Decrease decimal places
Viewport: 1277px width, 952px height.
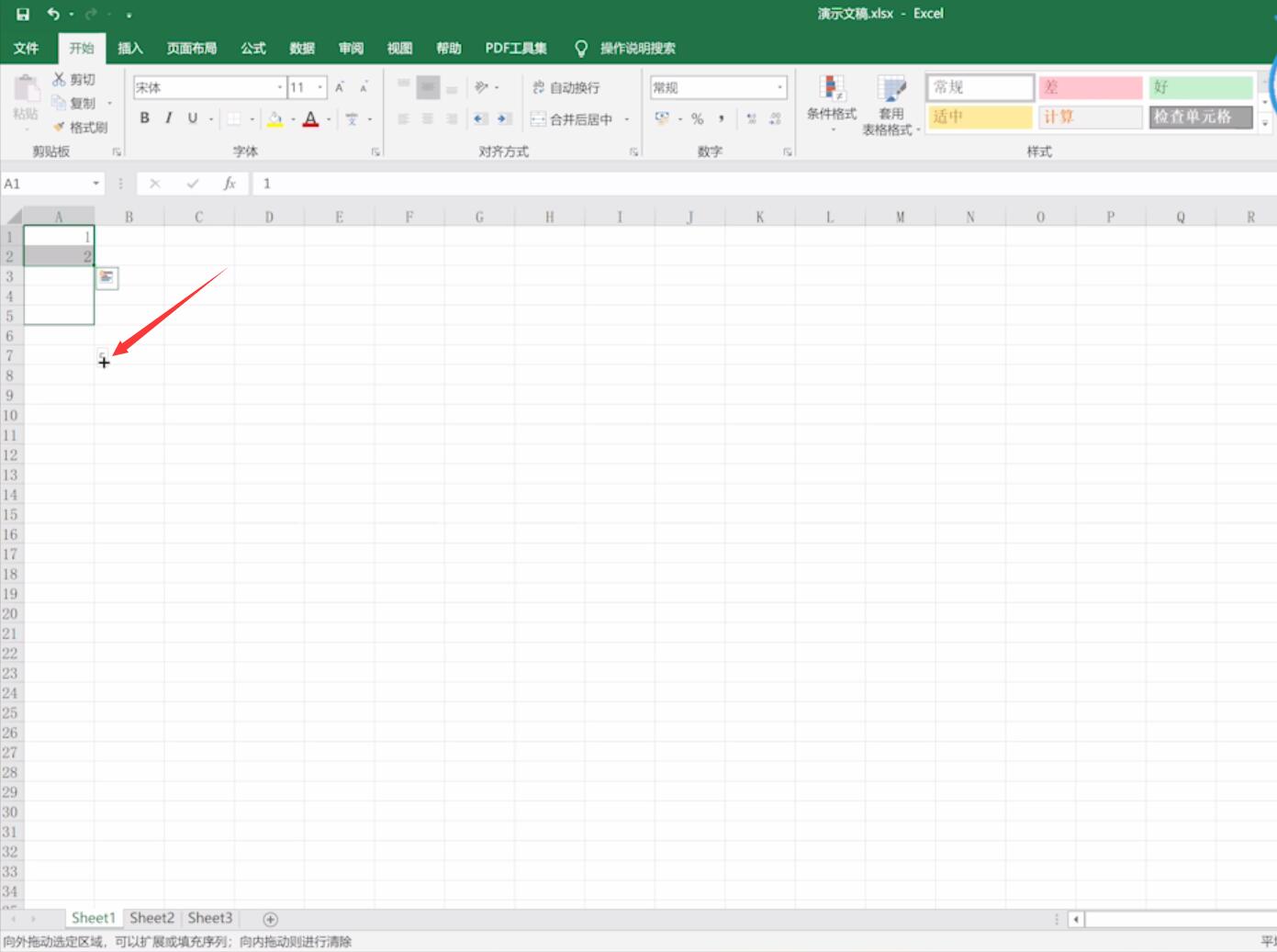click(x=775, y=118)
